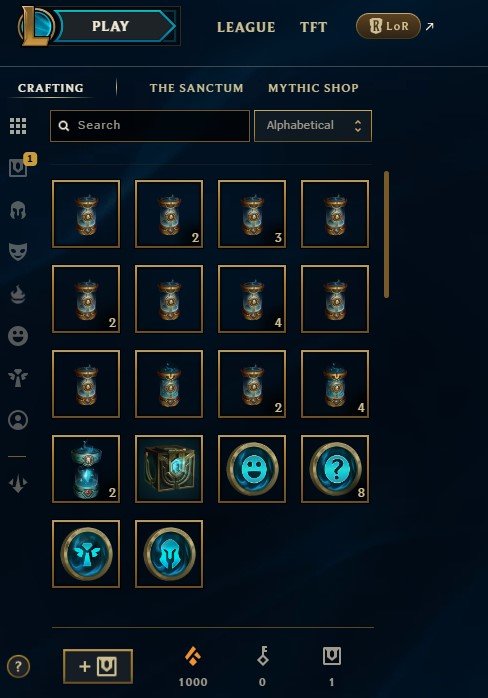Click into the Search loot field
Viewport: 488px width, 698px height.
[150, 126]
